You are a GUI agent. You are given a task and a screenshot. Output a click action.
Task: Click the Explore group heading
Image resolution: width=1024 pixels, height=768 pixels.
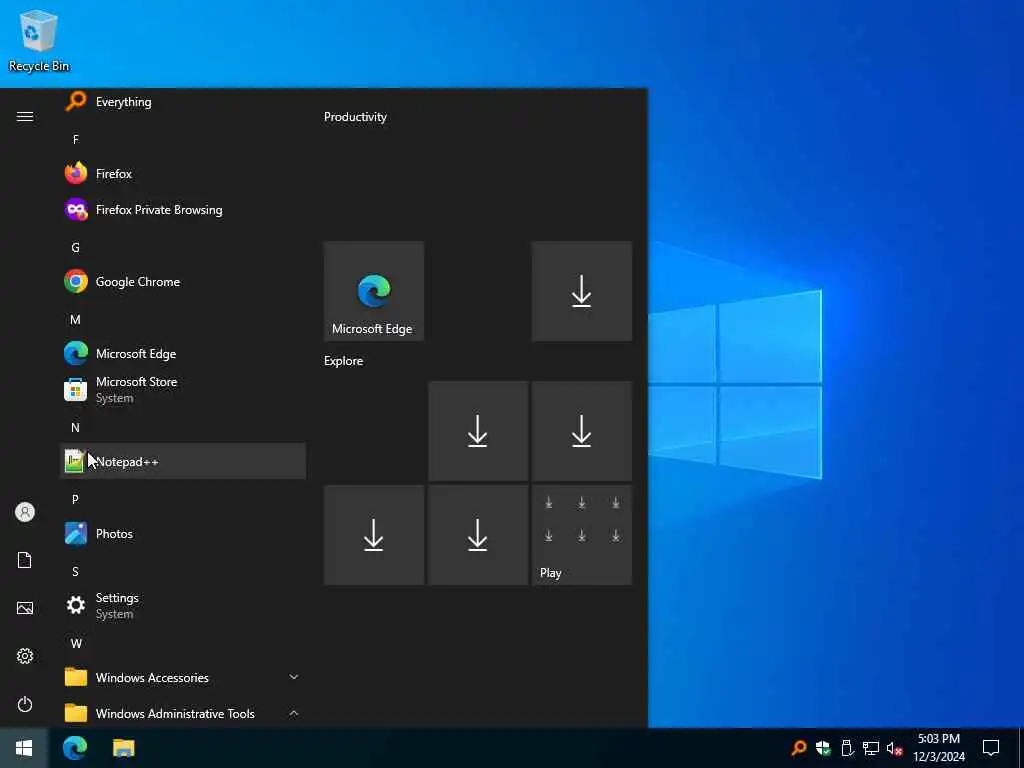344,361
